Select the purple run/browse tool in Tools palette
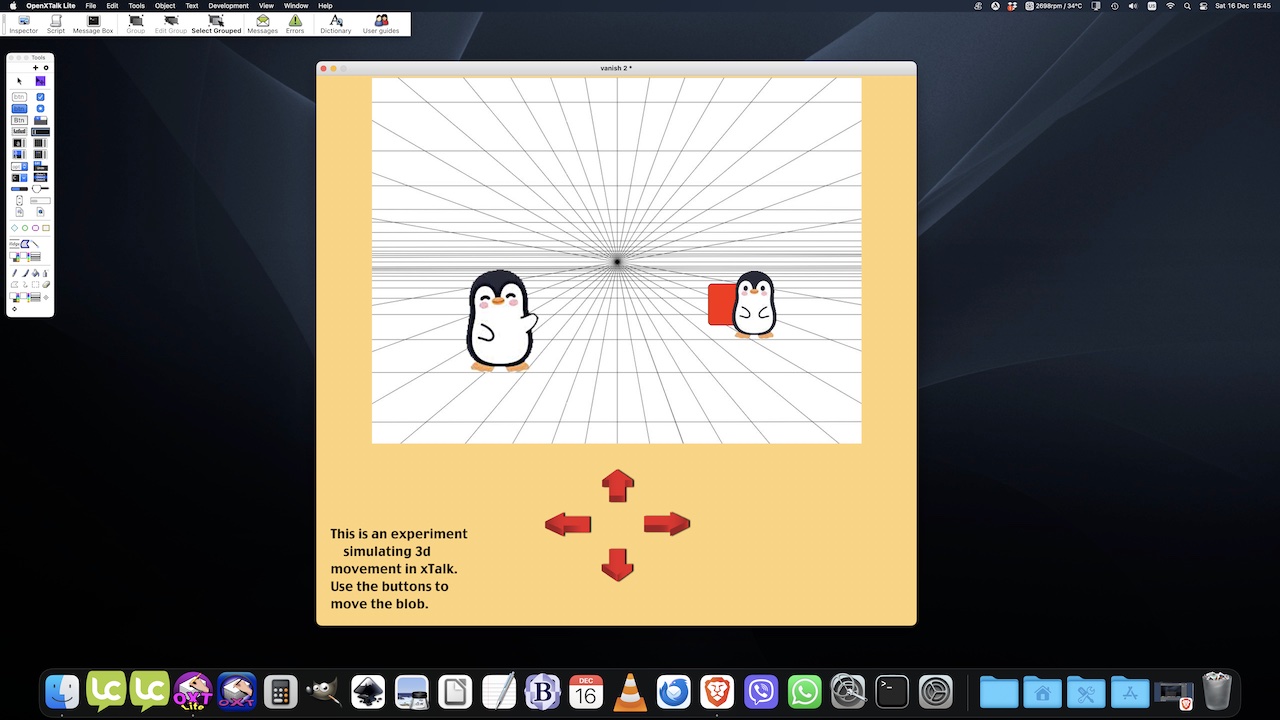 pos(40,81)
